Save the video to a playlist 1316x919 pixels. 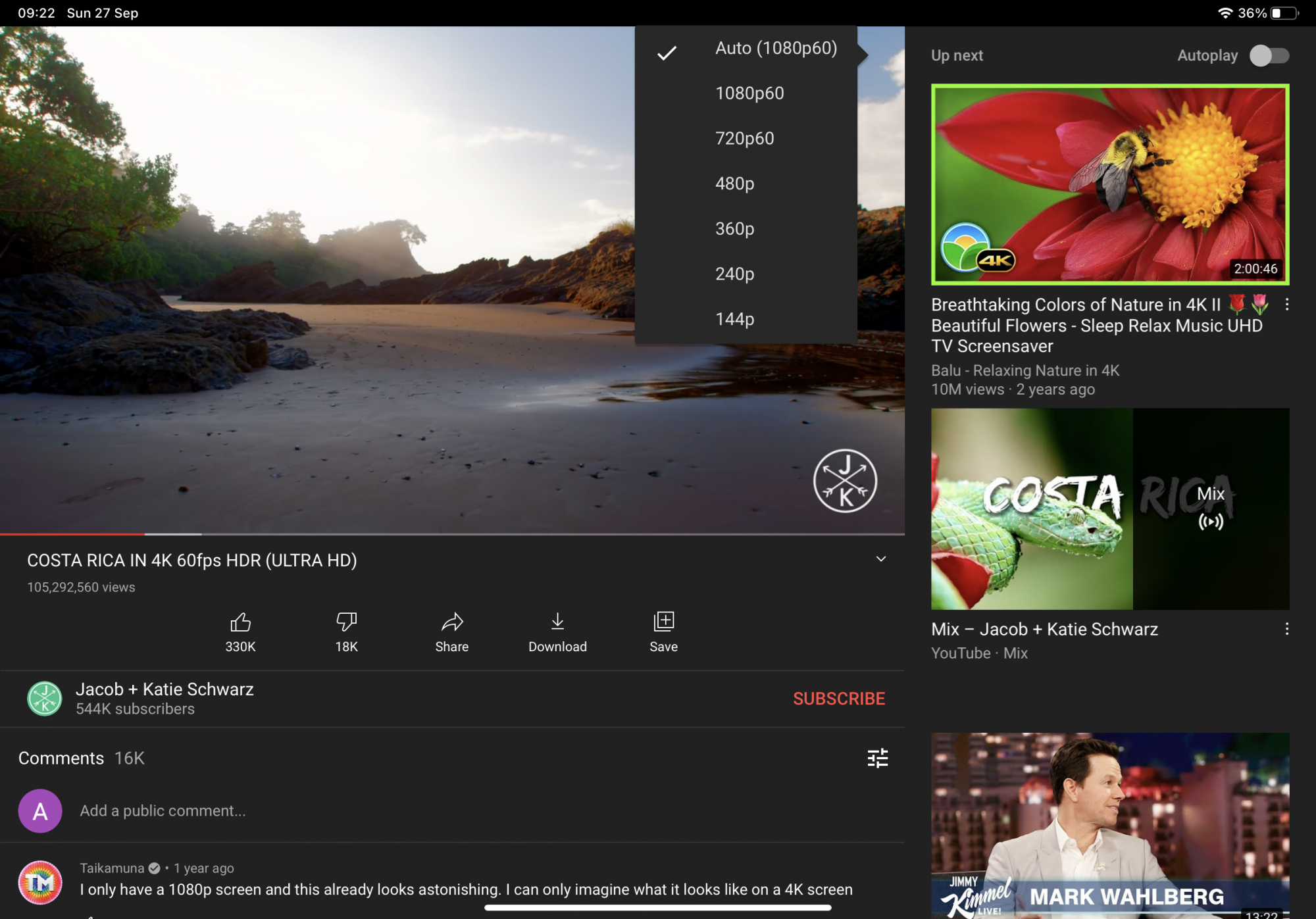click(x=663, y=632)
